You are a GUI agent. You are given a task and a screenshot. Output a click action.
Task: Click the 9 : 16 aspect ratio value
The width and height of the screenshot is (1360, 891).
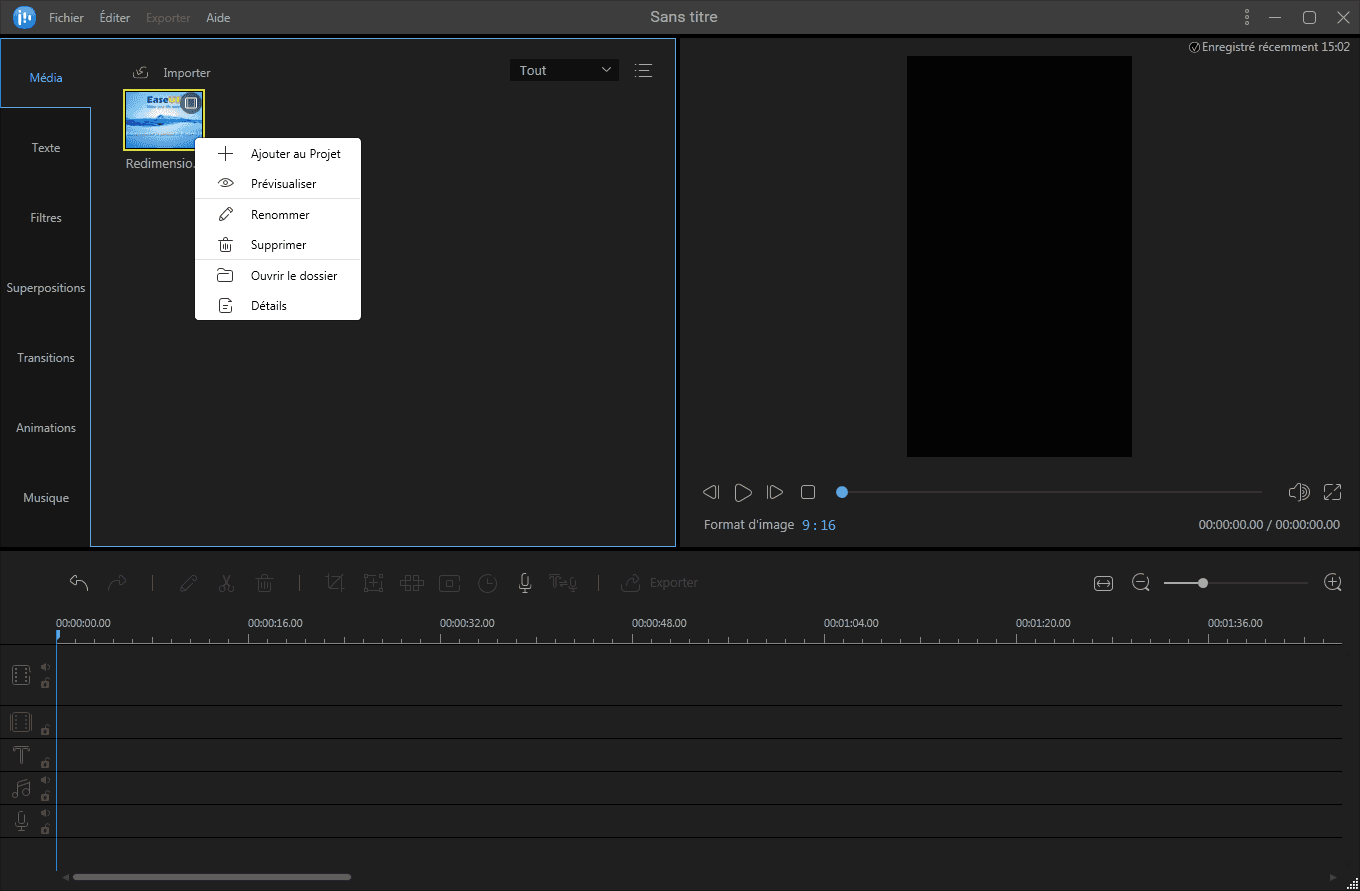(819, 525)
